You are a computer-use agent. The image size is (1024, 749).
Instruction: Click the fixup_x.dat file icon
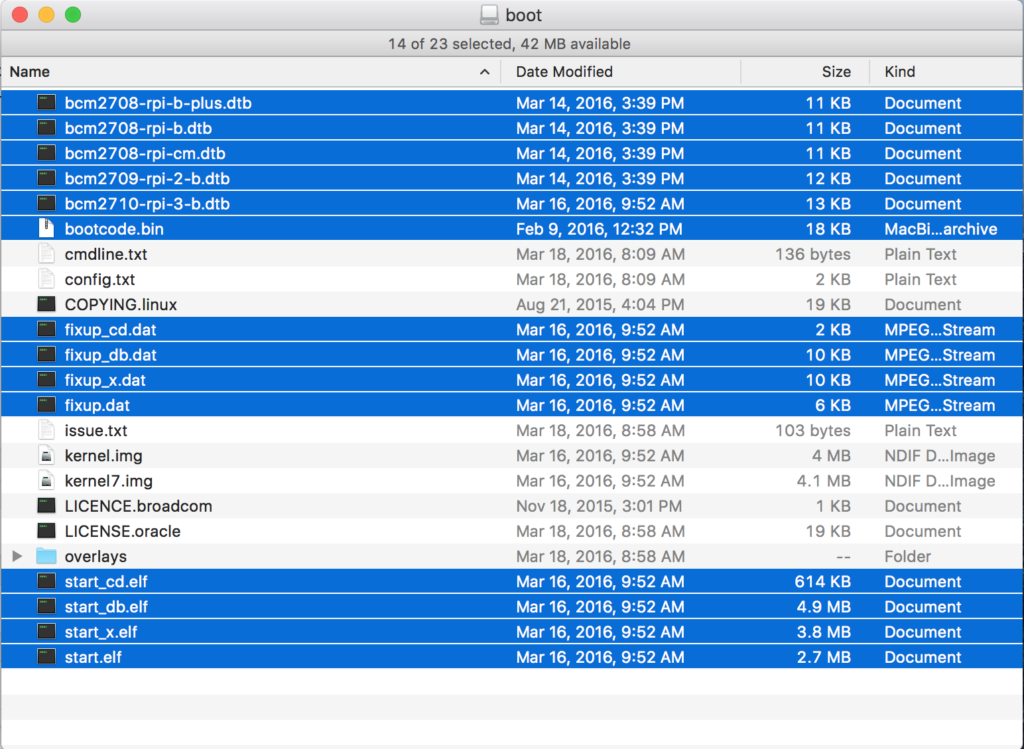click(46, 380)
